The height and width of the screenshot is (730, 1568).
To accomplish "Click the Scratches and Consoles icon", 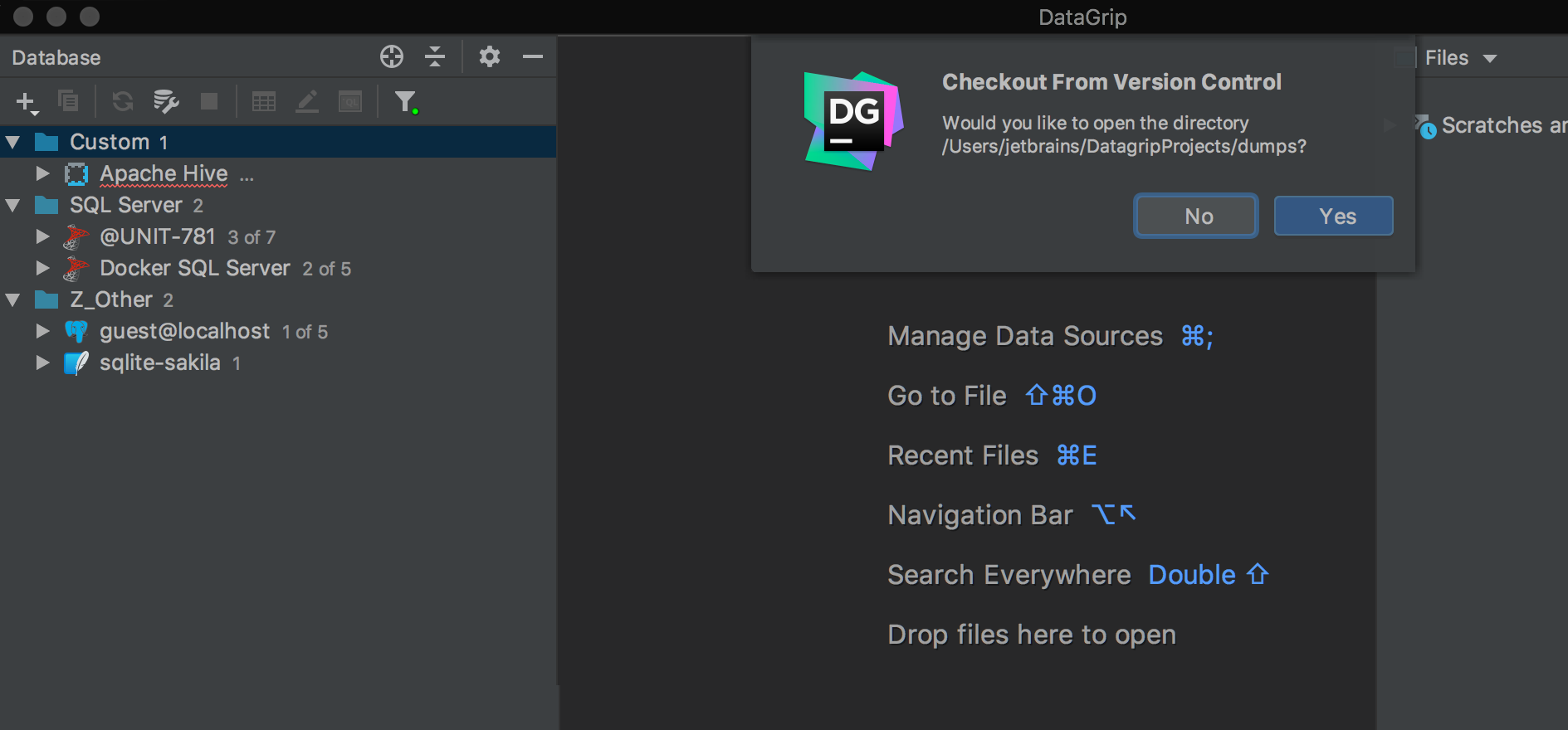I will point(1426,126).
